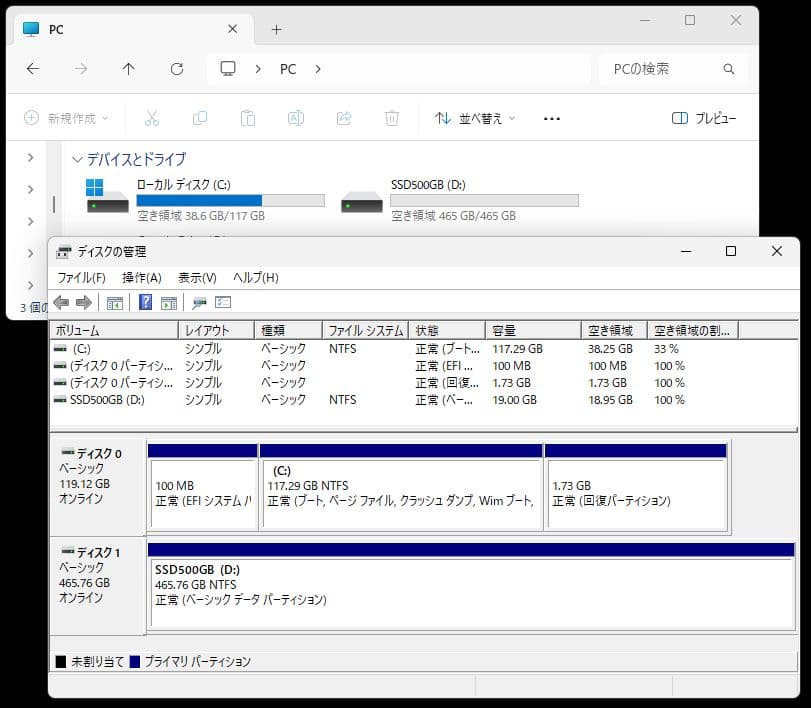Screen dimensions: 811x708
Task: Navigate up using the up arrow button
Action: point(128,68)
